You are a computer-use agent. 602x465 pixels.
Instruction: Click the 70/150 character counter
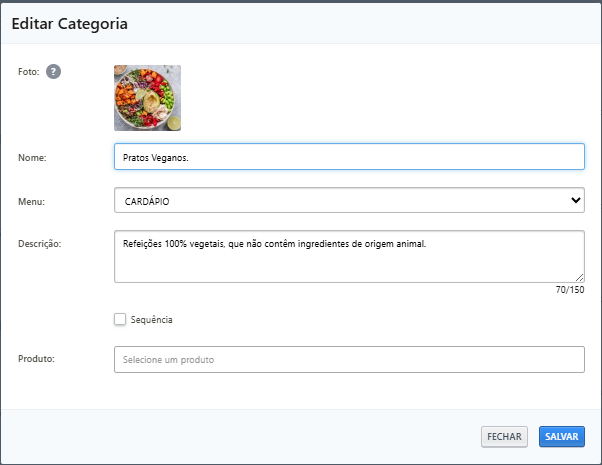pos(570,290)
